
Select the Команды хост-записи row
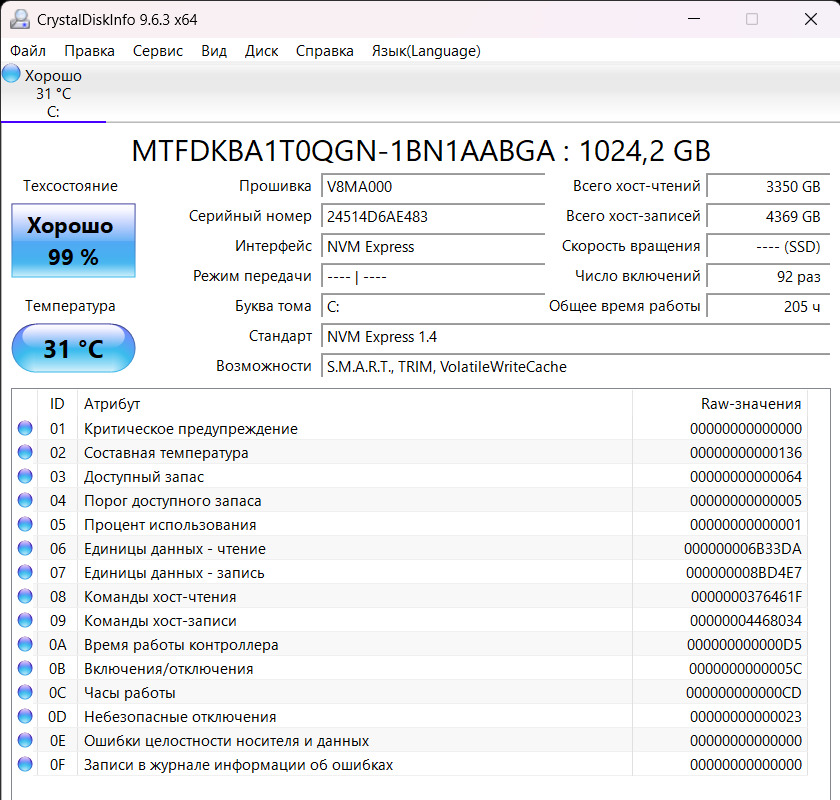(410, 620)
